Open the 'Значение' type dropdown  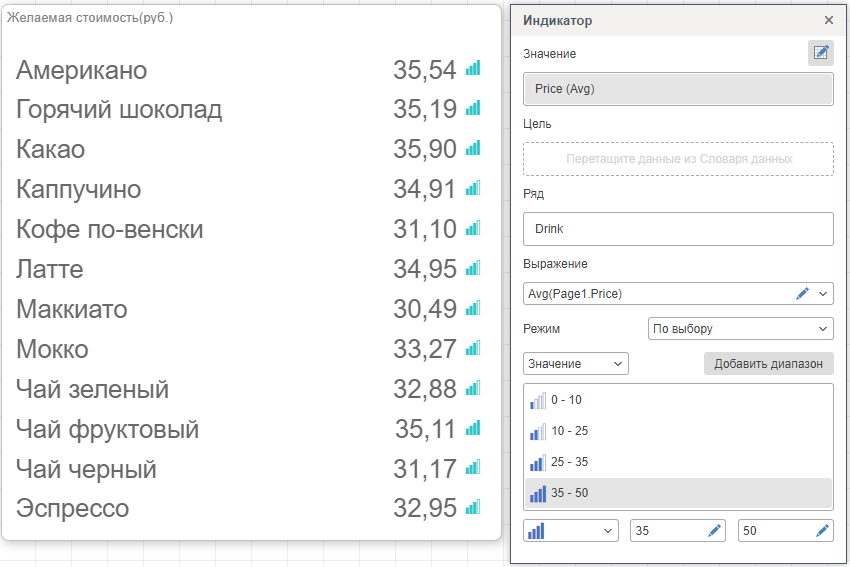[576, 364]
